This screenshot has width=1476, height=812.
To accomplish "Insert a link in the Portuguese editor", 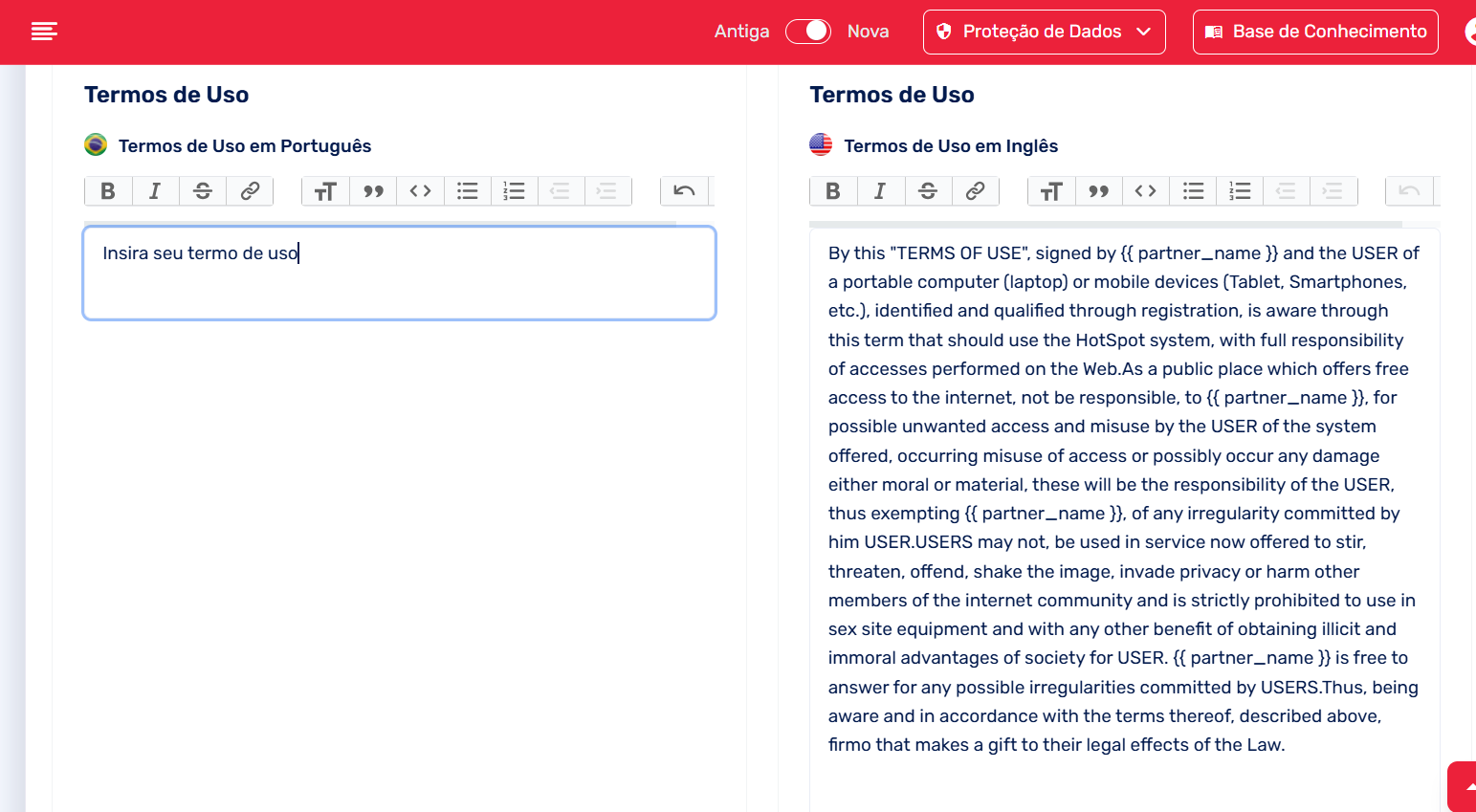I will tap(250, 191).
